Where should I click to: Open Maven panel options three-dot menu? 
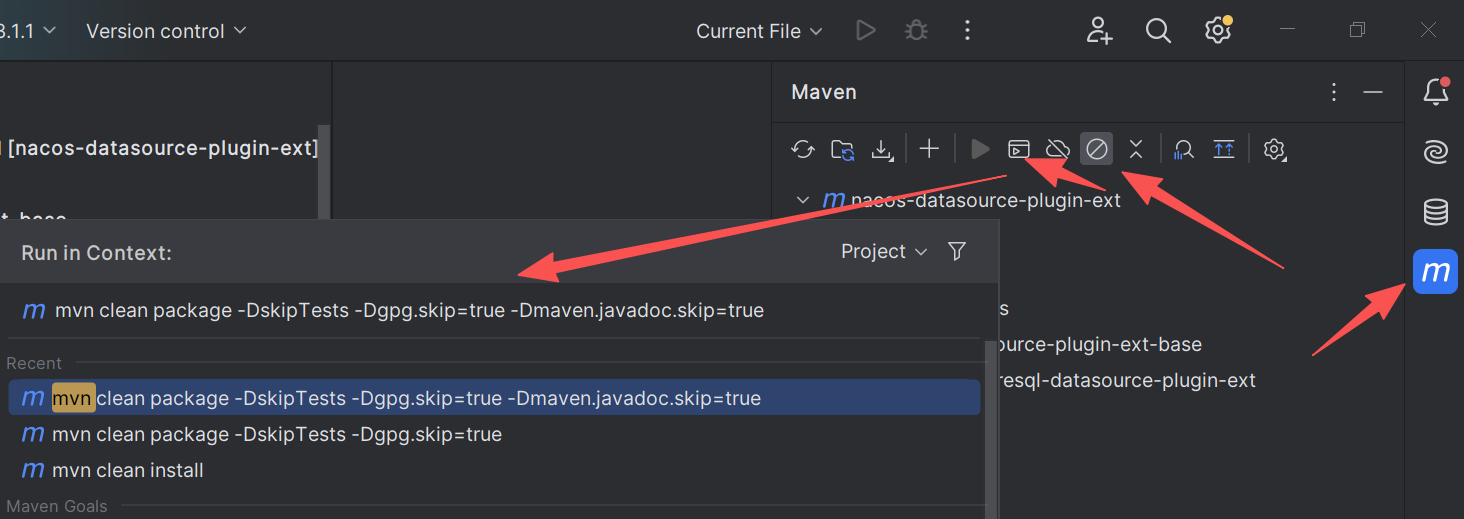1334,92
